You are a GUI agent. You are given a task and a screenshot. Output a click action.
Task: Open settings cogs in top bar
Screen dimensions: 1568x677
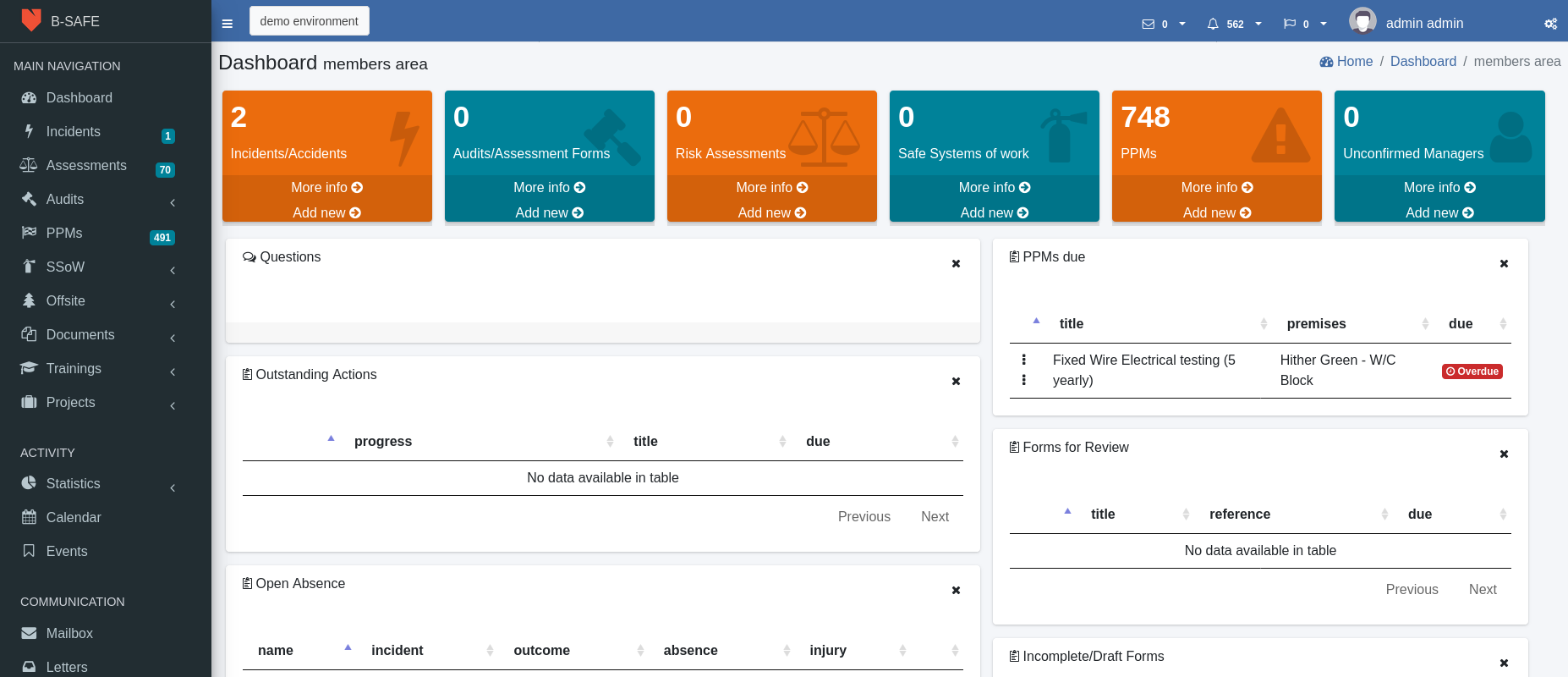(x=1550, y=24)
